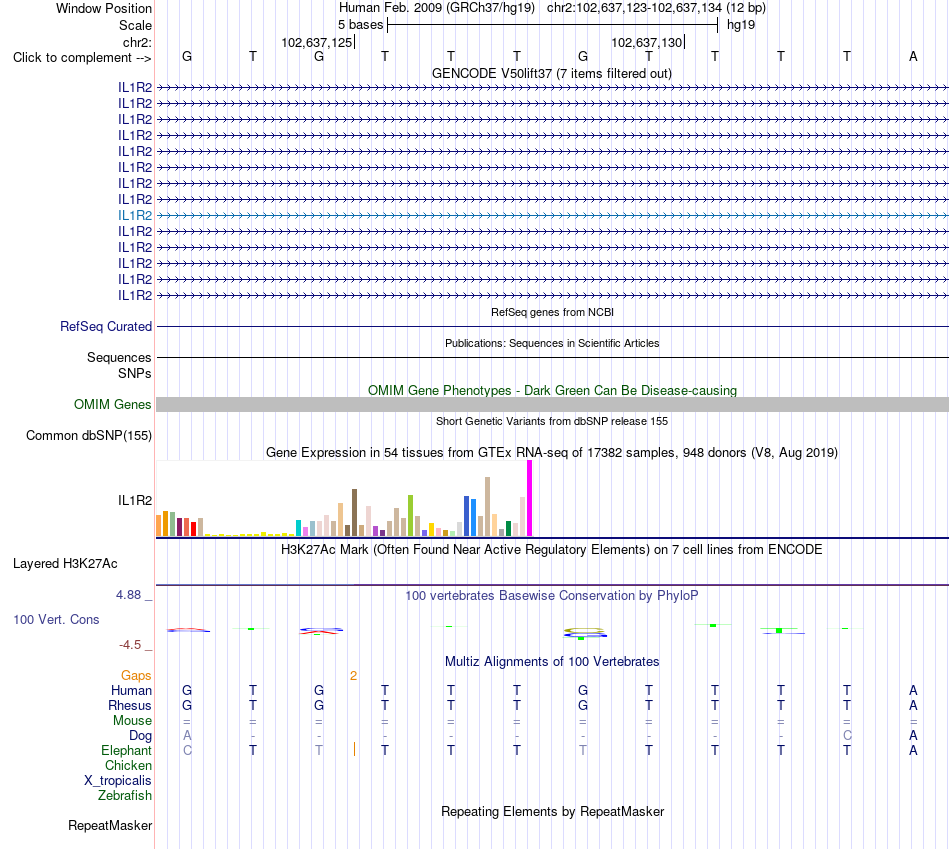This screenshot has width=950, height=849.
Task: Click the "RefSeq genes from NCBI" title
Action: 552,313
